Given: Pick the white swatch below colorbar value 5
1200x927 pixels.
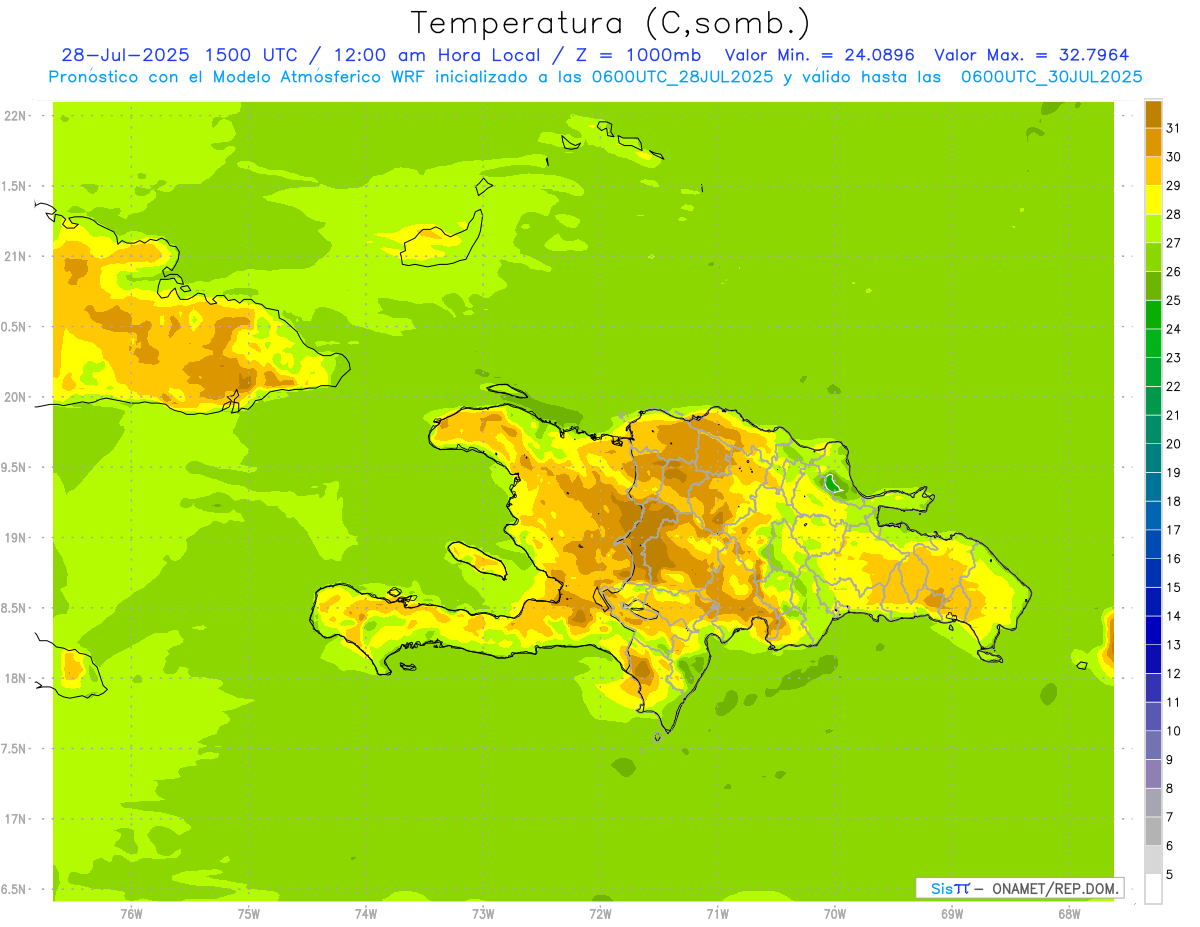Looking at the screenshot, I should point(1153,889).
